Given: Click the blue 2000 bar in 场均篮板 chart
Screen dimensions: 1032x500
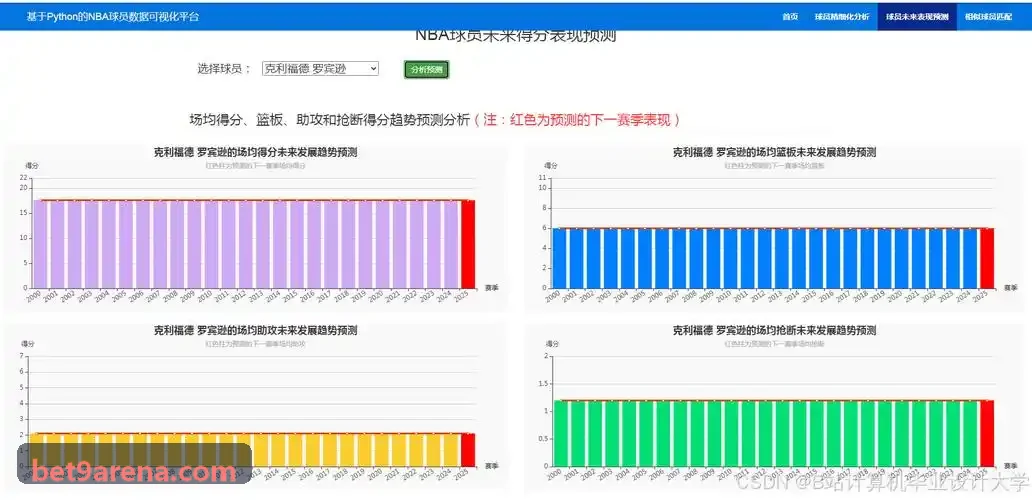Looking at the screenshot, I should (x=559, y=258).
